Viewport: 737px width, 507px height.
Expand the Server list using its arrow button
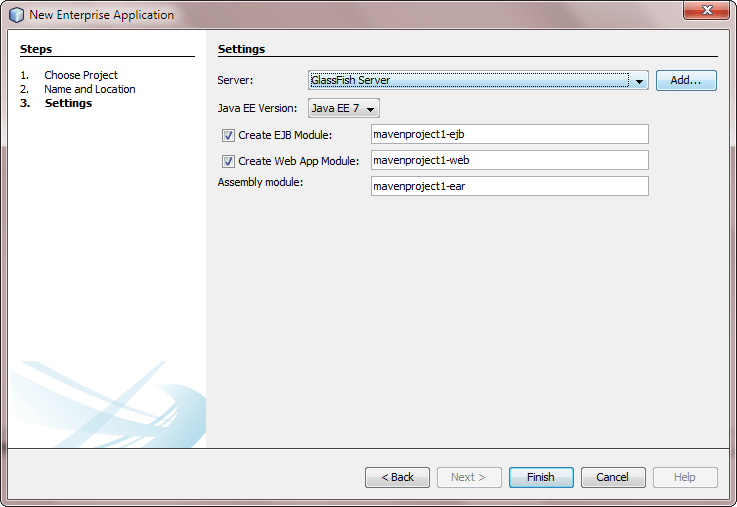639,81
